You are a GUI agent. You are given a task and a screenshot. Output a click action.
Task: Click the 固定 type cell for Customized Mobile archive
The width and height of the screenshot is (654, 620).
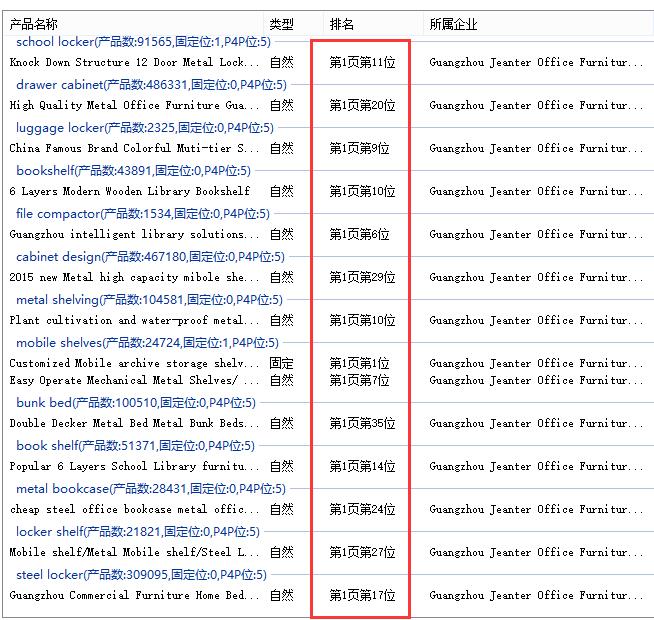(x=282, y=363)
